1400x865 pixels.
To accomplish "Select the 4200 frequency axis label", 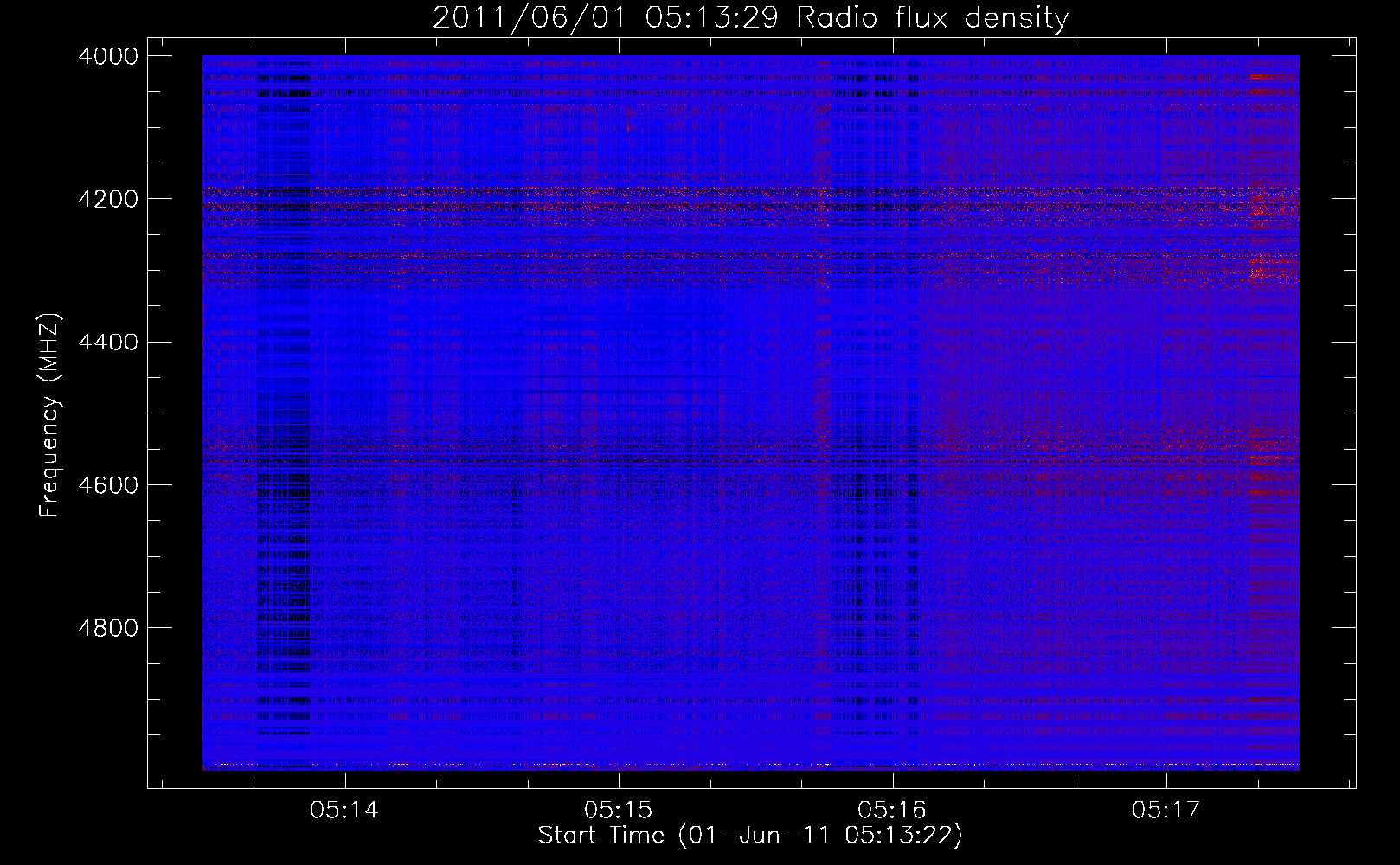I will click(x=108, y=199).
